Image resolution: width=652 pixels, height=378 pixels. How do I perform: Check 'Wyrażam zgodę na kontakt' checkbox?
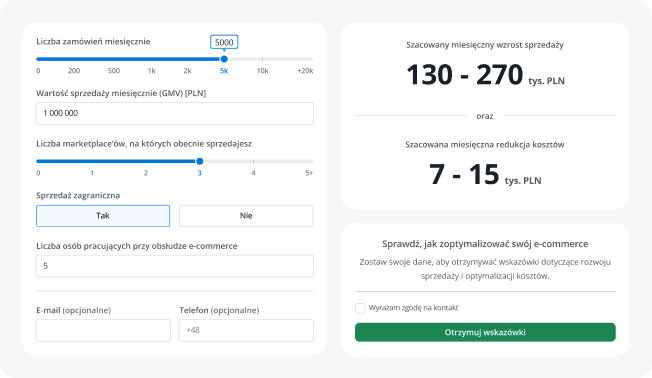click(x=360, y=308)
